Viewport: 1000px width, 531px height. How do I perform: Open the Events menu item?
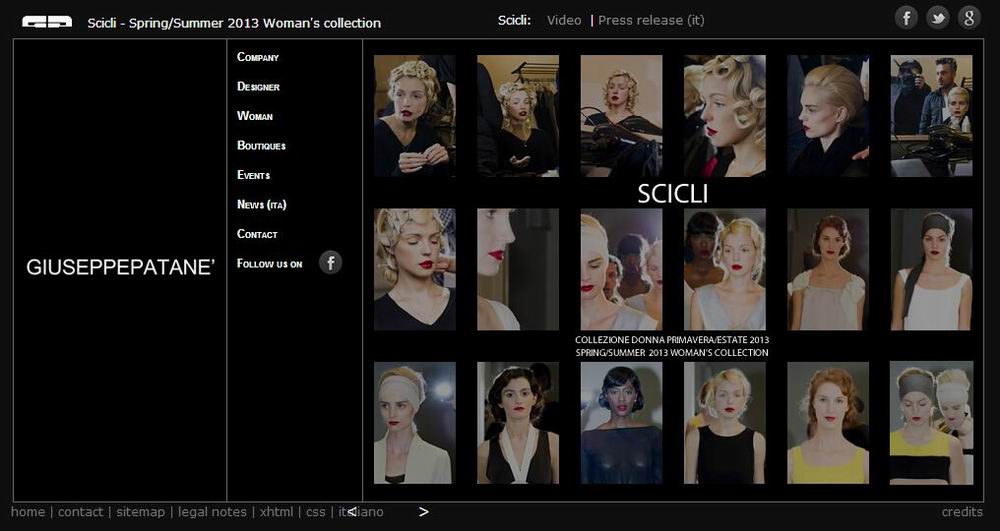pos(253,175)
